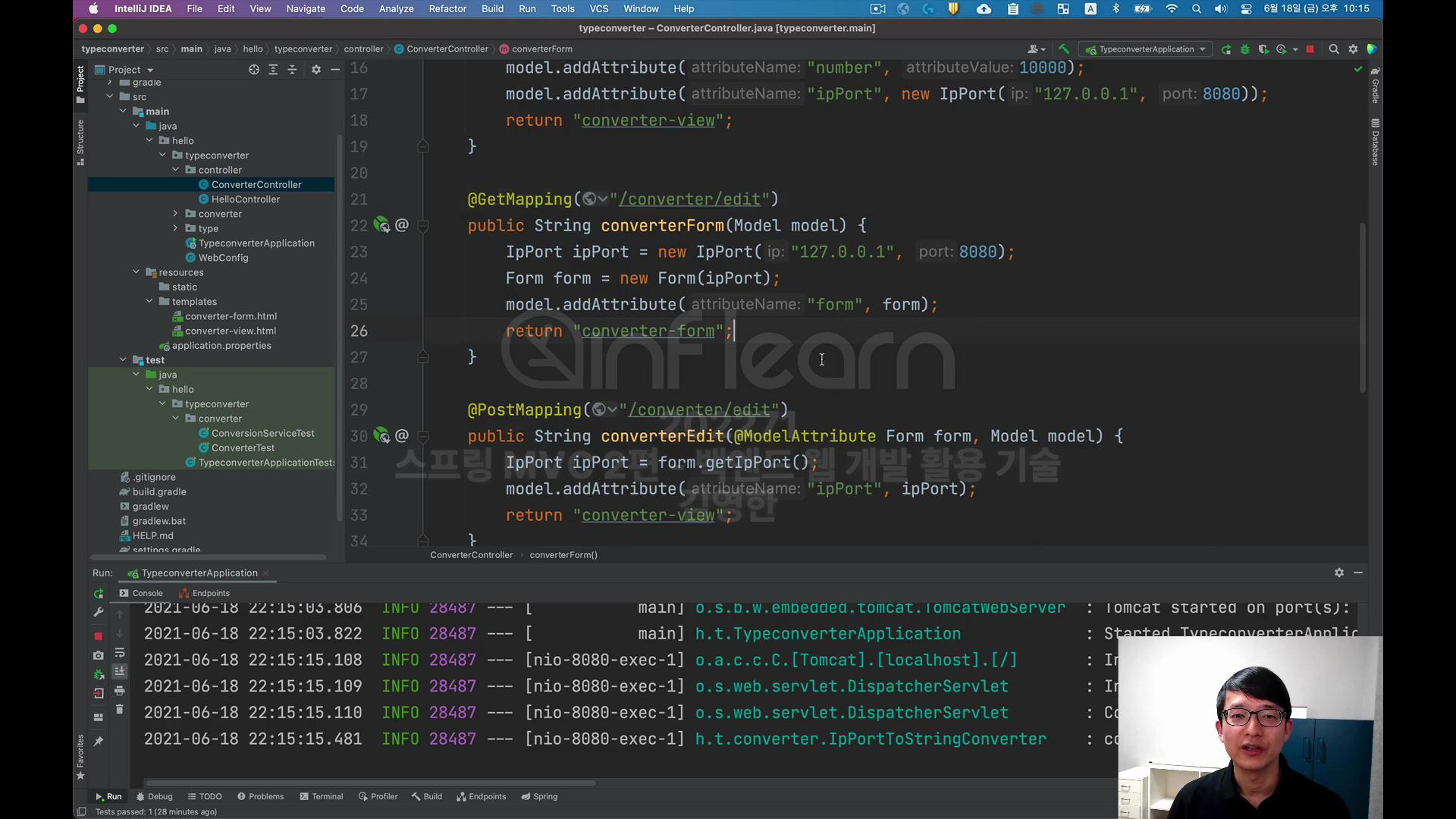
Task: Print console output with the printer icon
Action: pos(120,691)
